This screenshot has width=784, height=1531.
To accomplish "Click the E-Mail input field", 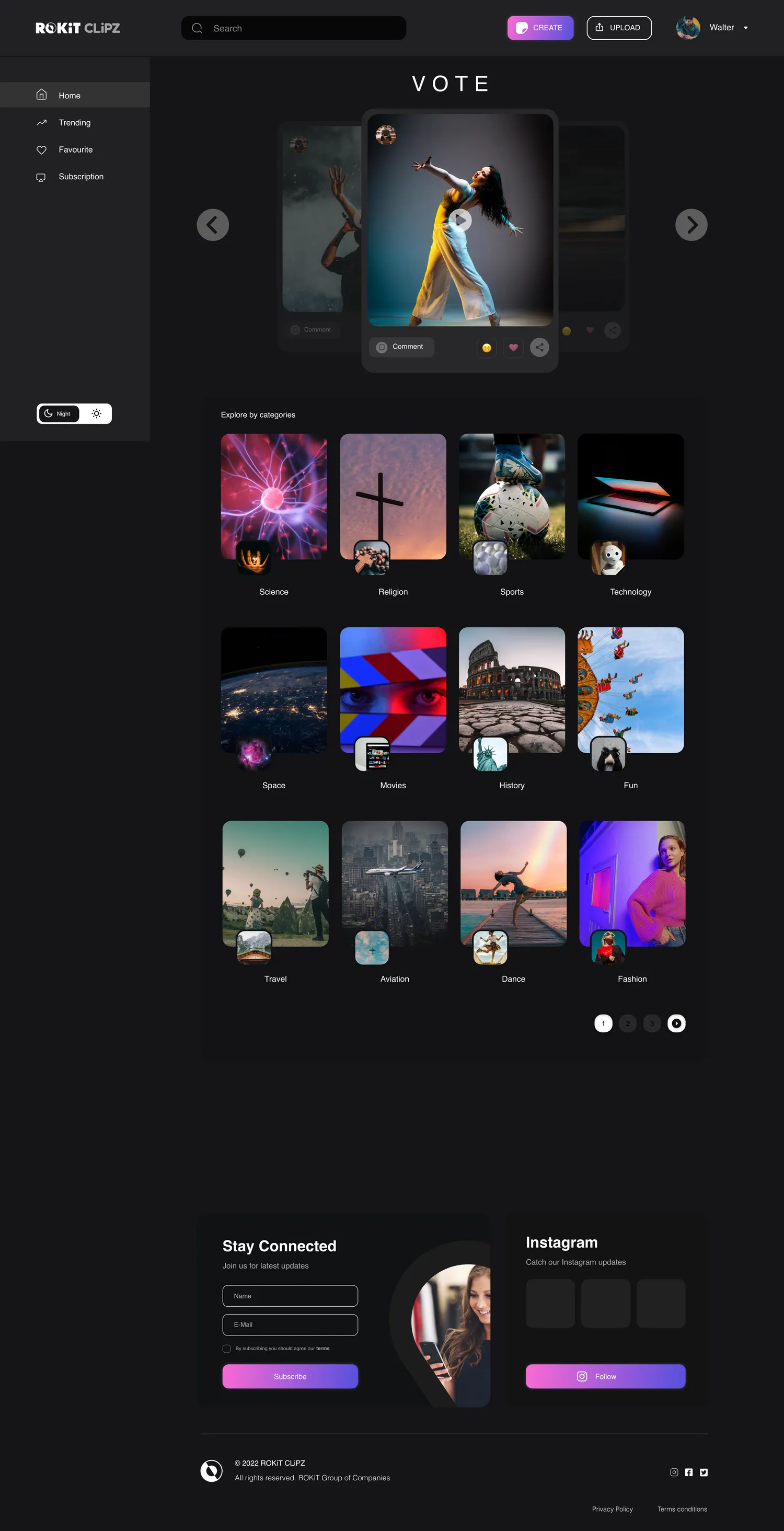I will click(x=290, y=1325).
